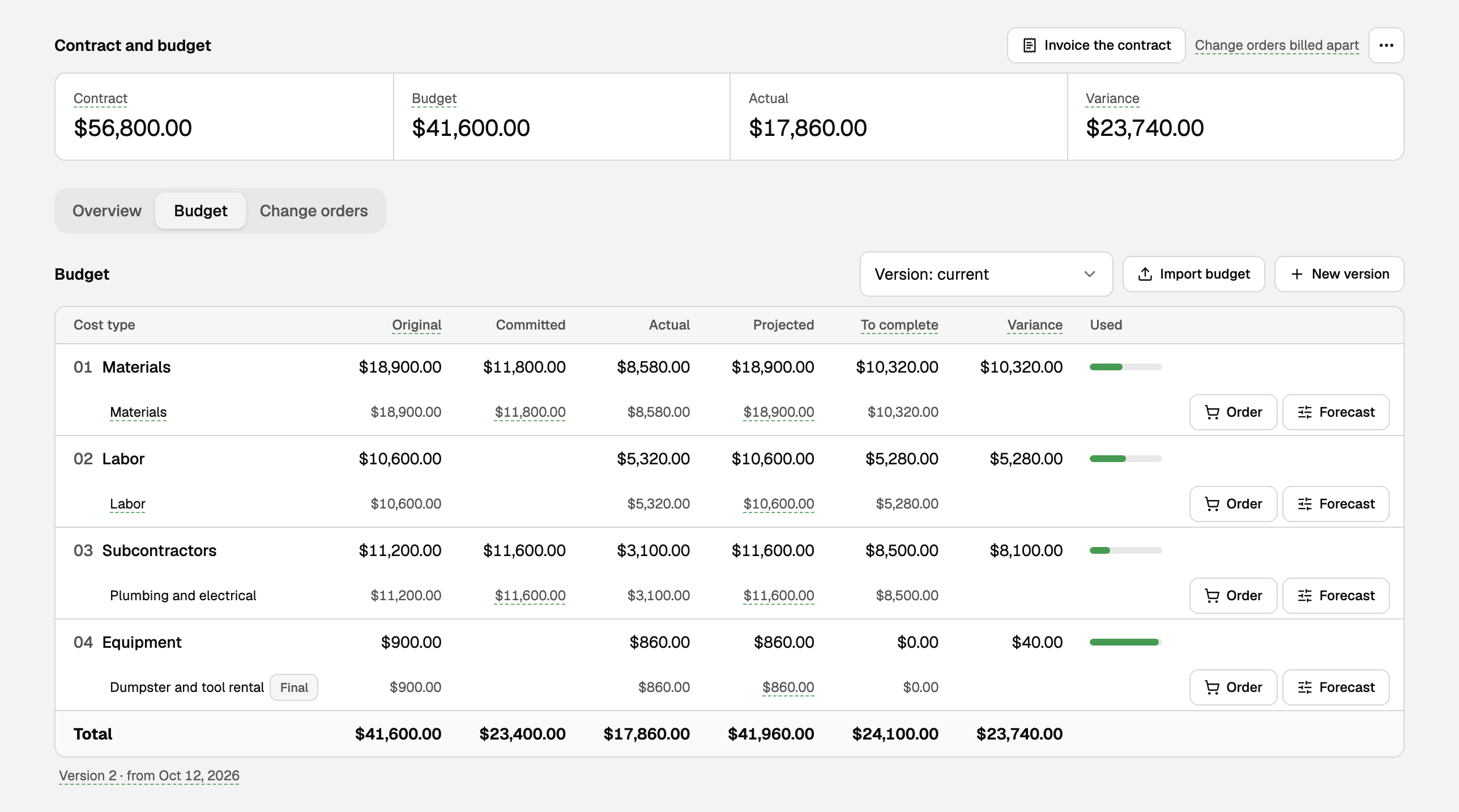1459x812 pixels.
Task: Click the Materials used progress bar
Action: tap(1126, 367)
